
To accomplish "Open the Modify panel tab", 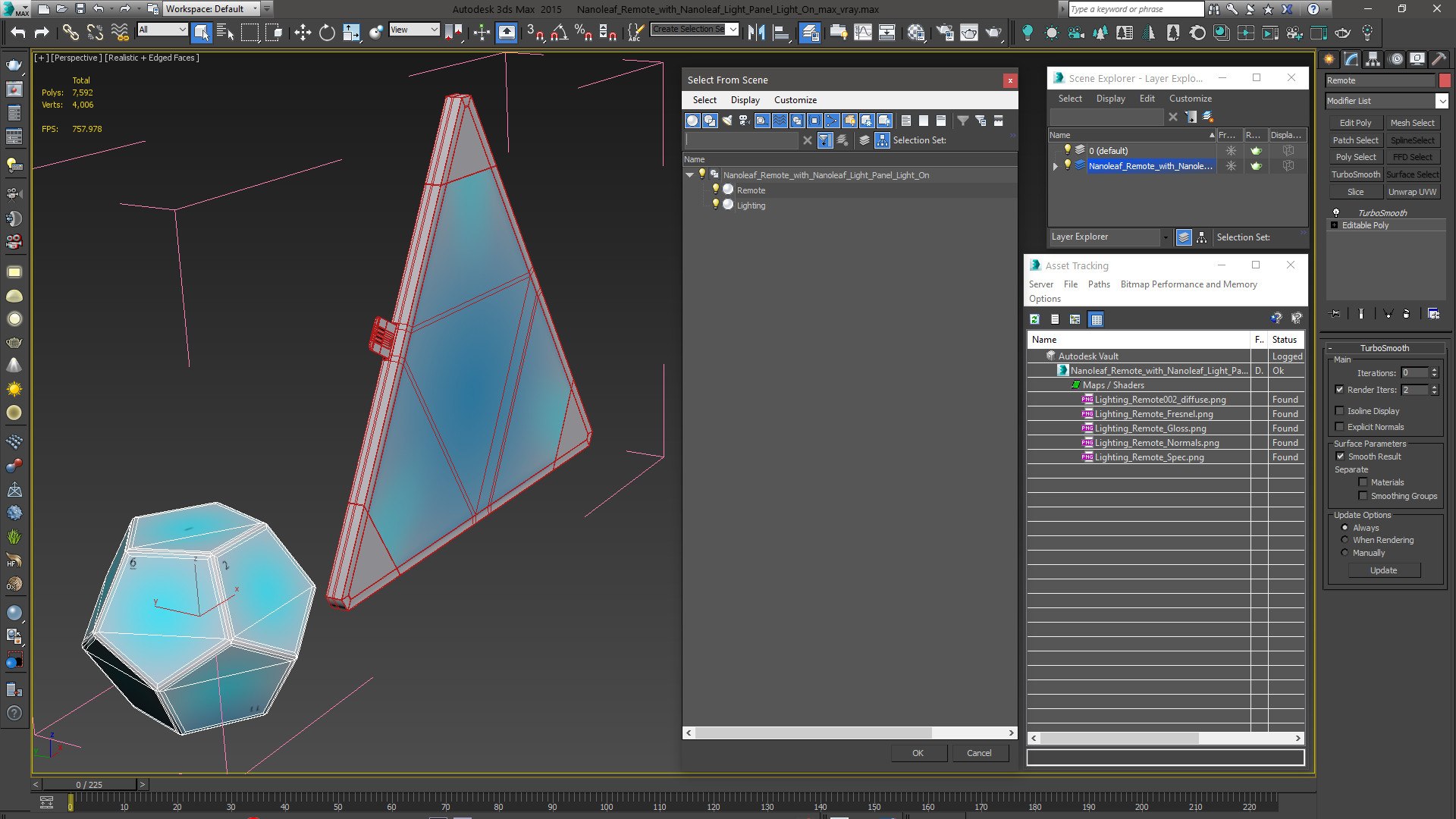I will 1351,59.
